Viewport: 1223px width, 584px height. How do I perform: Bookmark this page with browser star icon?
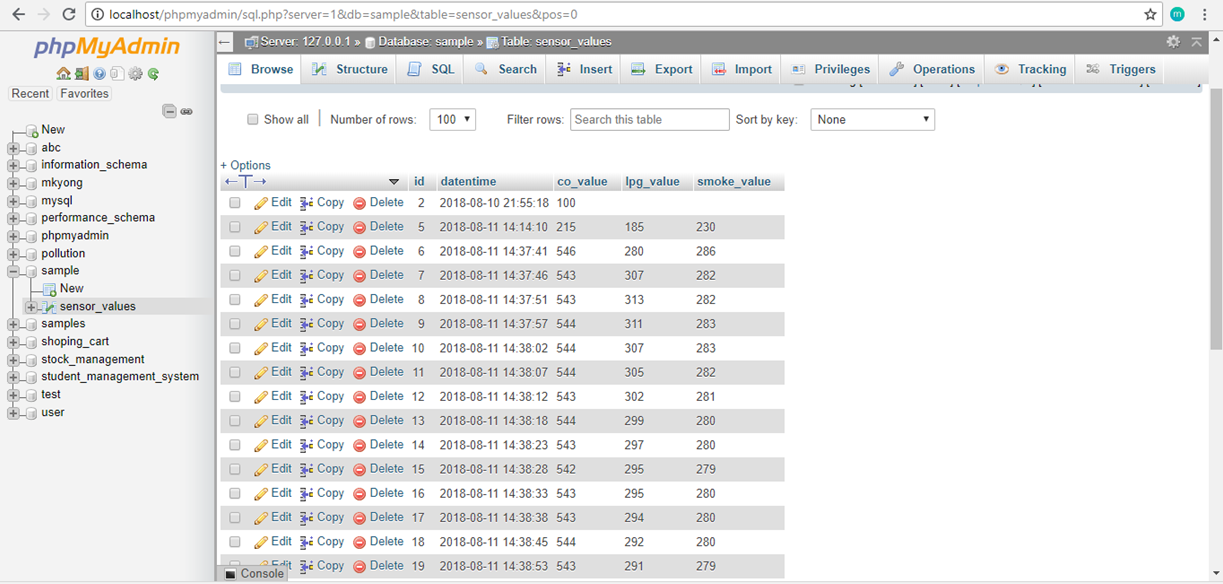pyautogui.click(x=1150, y=14)
